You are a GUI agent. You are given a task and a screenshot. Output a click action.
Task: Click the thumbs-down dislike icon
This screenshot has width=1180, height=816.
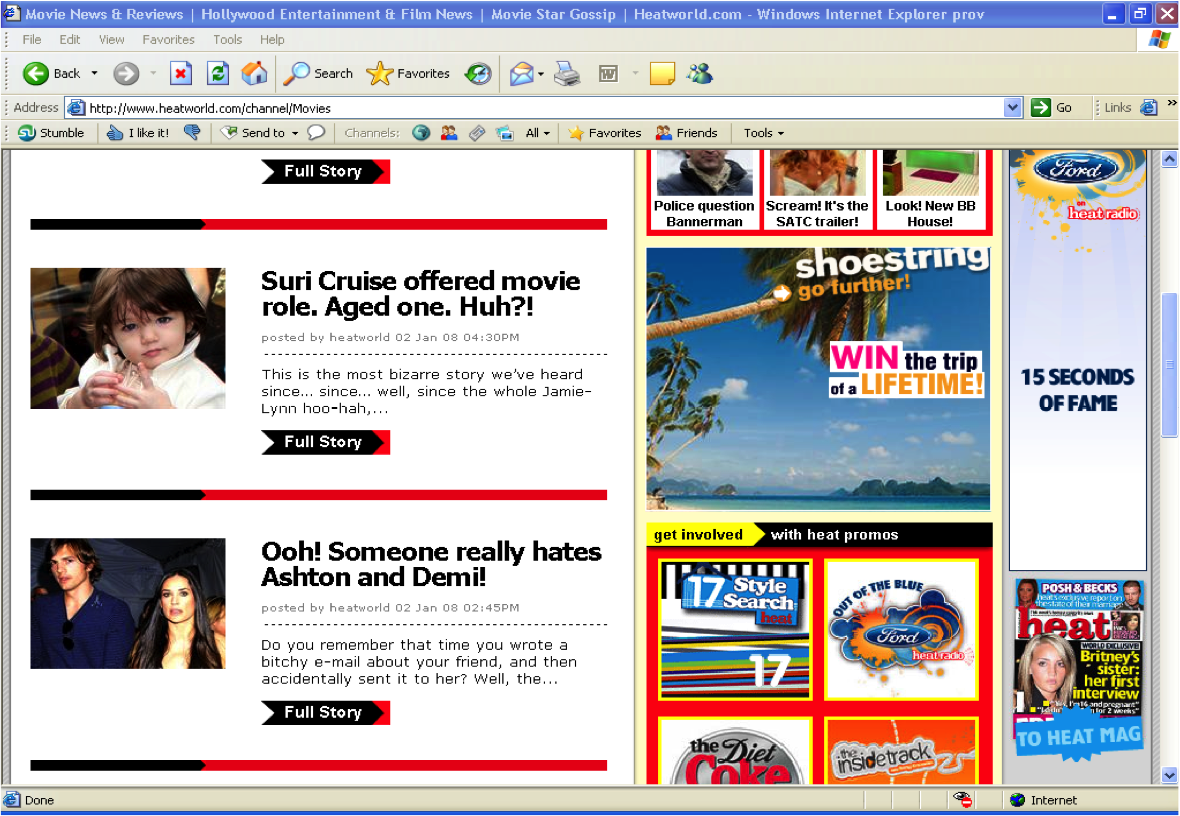193,132
